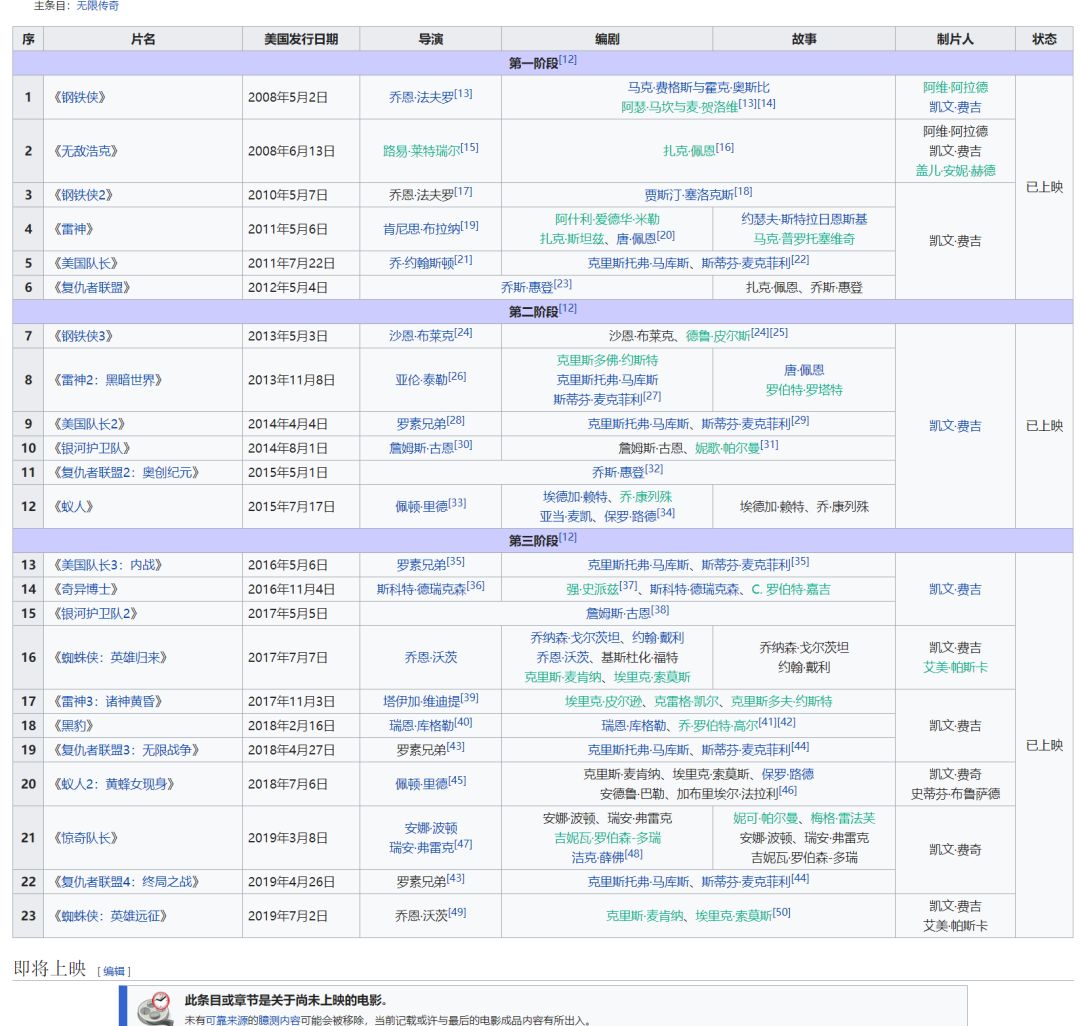Open director 斯科特·德瑞克森 link in 导演 column
This screenshot has width=1080, height=1026.
click(421, 589)
